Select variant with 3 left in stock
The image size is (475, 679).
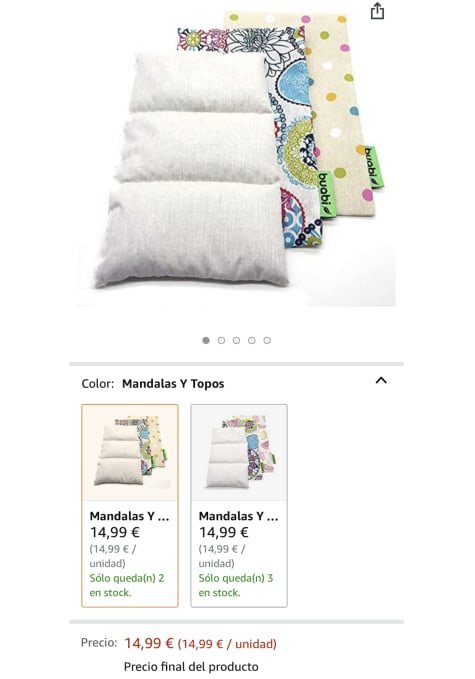(239, 506)
